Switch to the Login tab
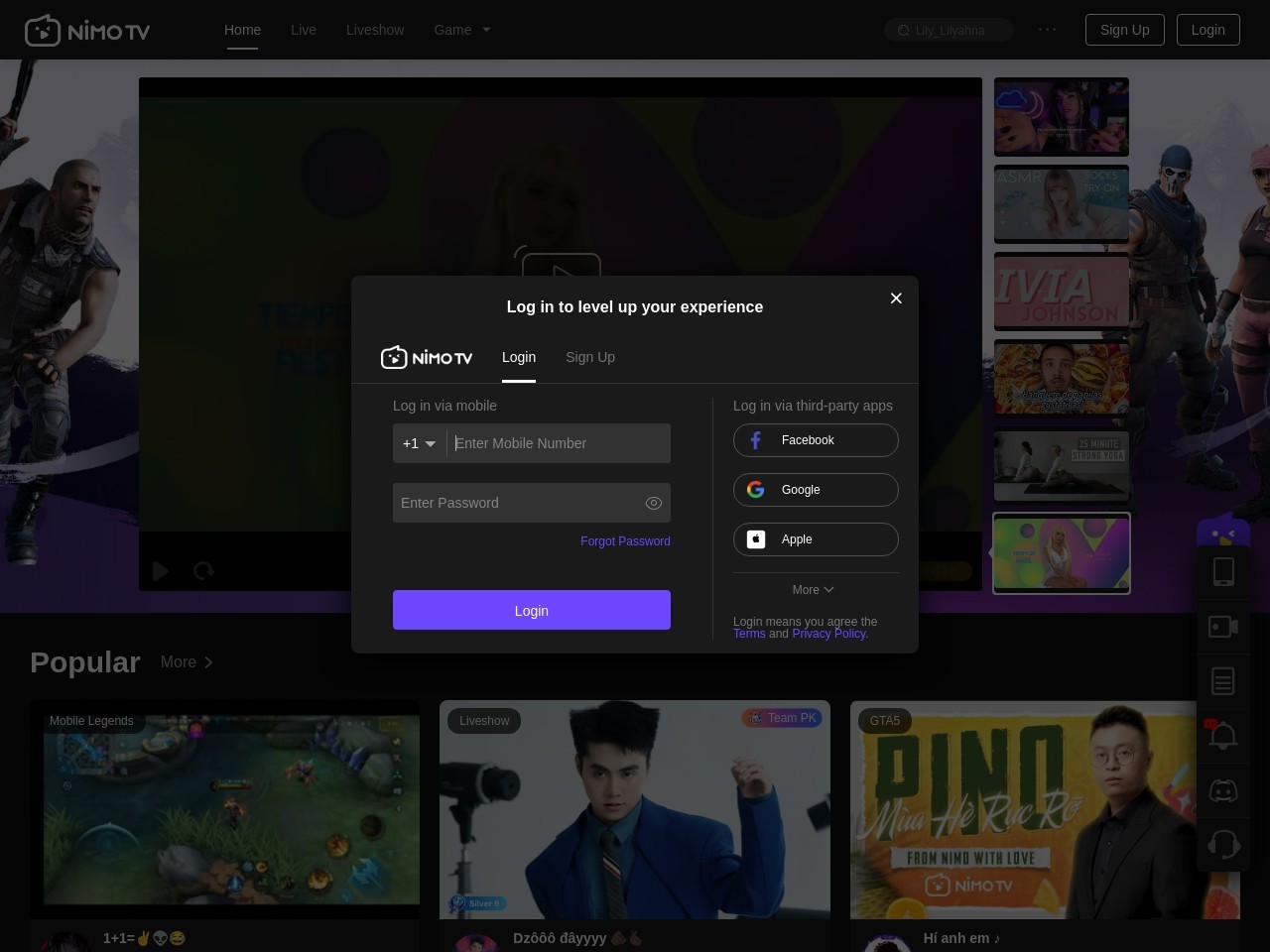The height and width of the screenshot is (952, 1270). [519, 357]
